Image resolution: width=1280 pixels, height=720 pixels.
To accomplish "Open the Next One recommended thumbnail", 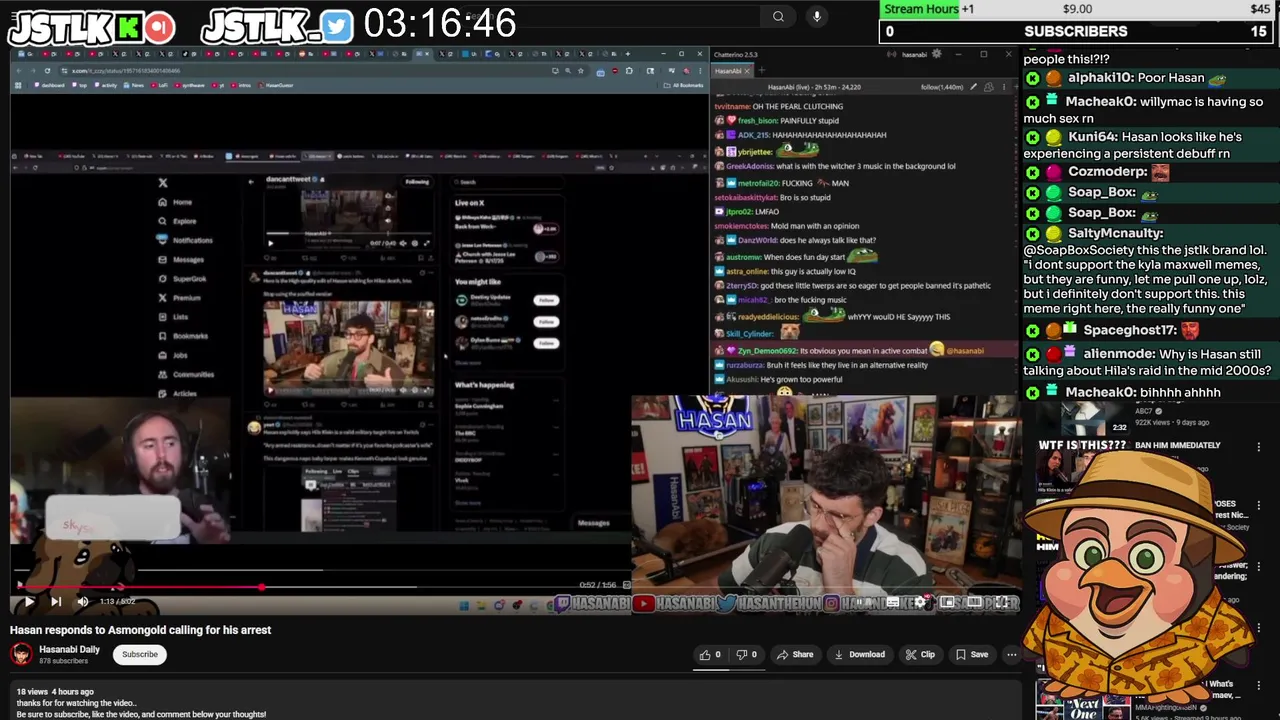I will [1083, 700].
